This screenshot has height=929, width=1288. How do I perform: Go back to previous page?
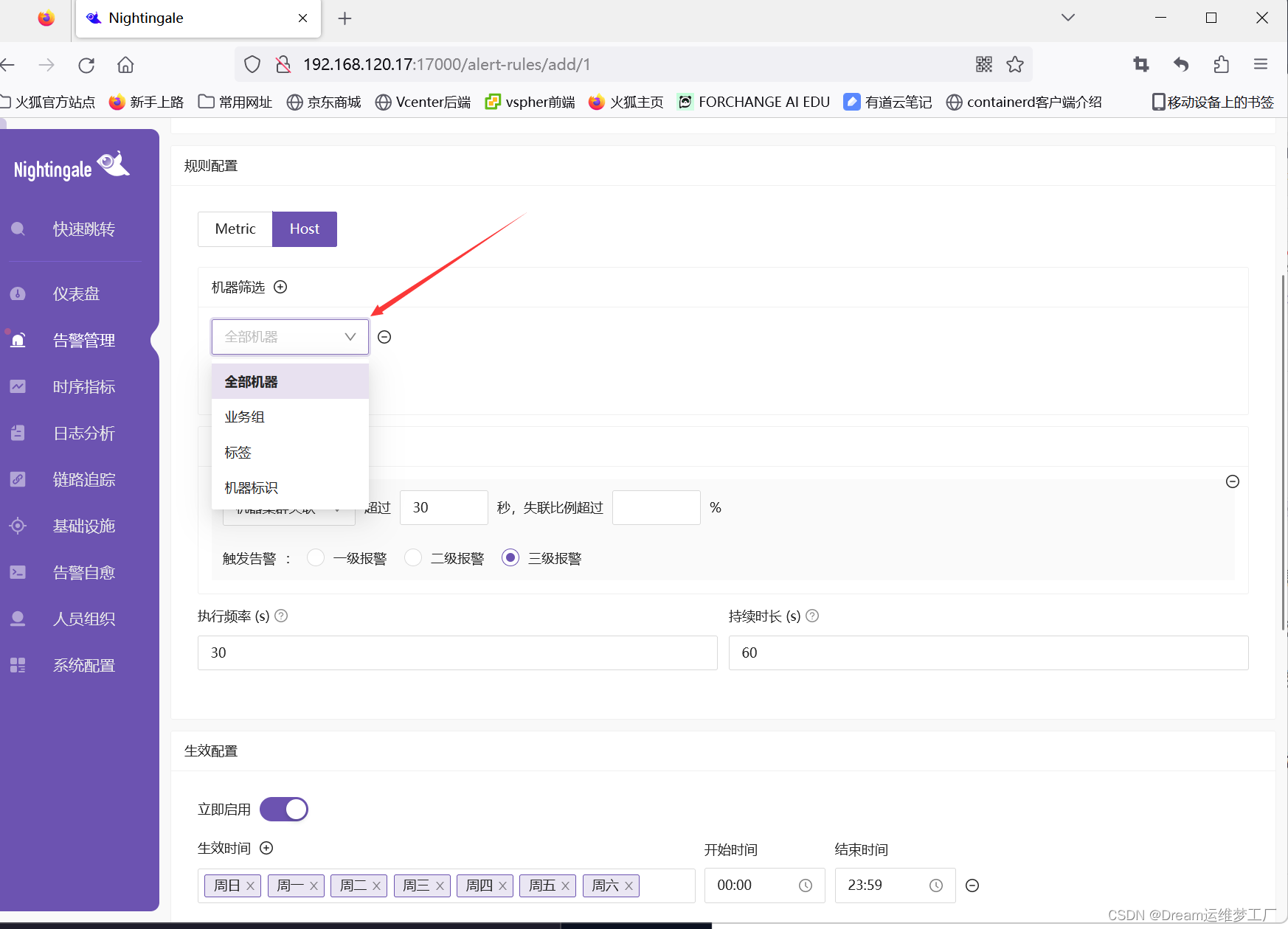point(7,65)
